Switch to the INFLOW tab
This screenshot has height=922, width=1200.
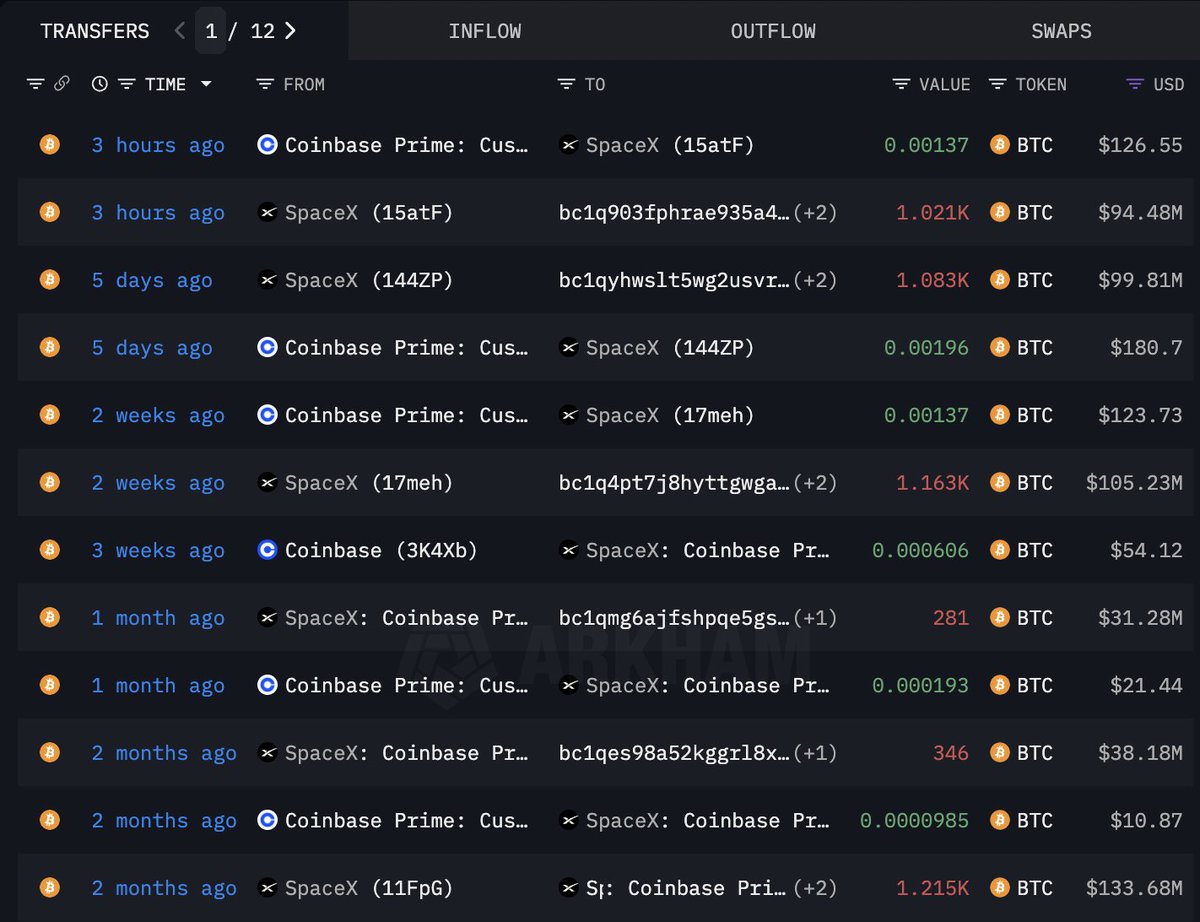point(485,31)
